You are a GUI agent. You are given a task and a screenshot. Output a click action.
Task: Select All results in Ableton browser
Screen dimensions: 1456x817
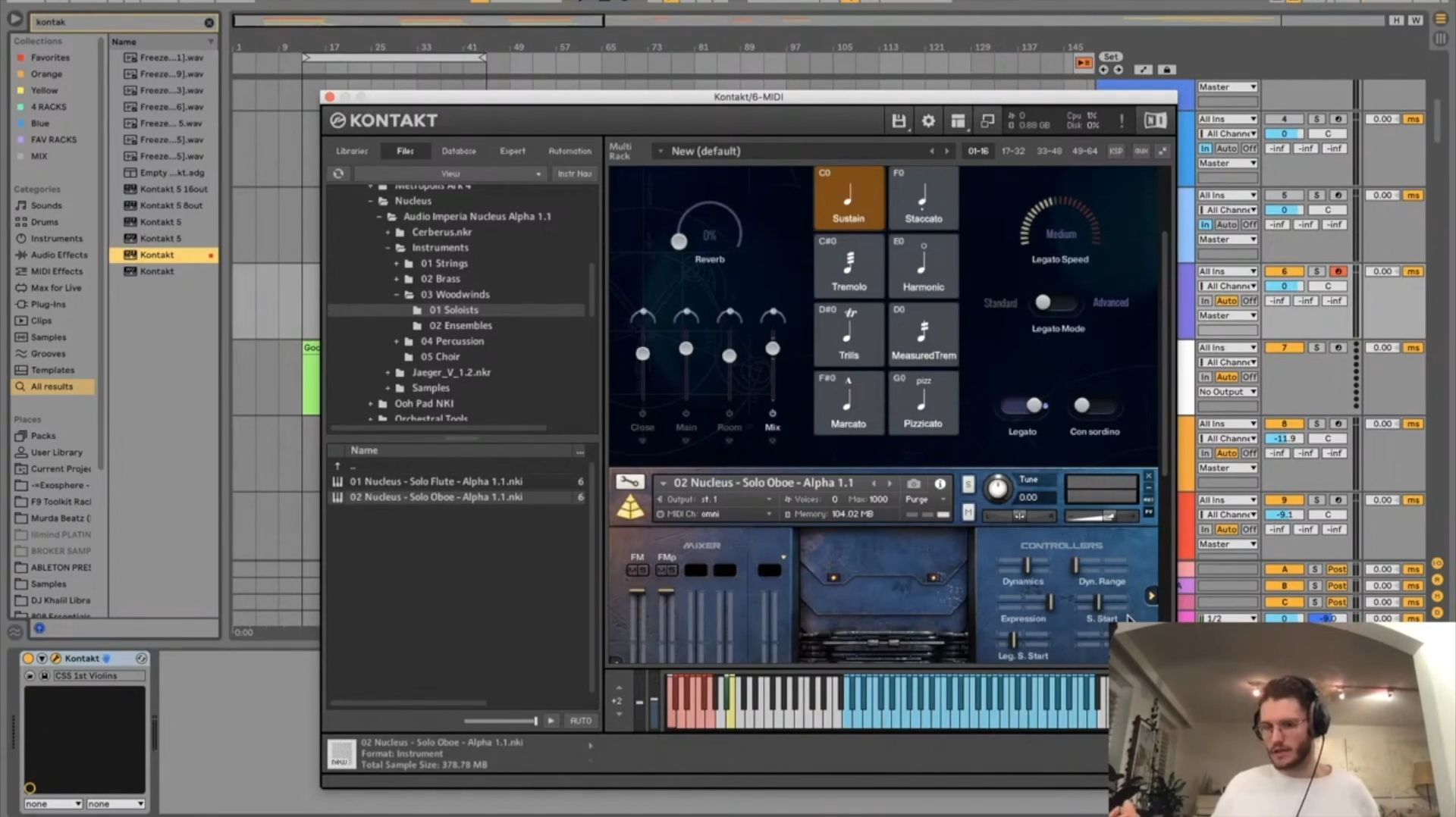[x=52, y=387]
